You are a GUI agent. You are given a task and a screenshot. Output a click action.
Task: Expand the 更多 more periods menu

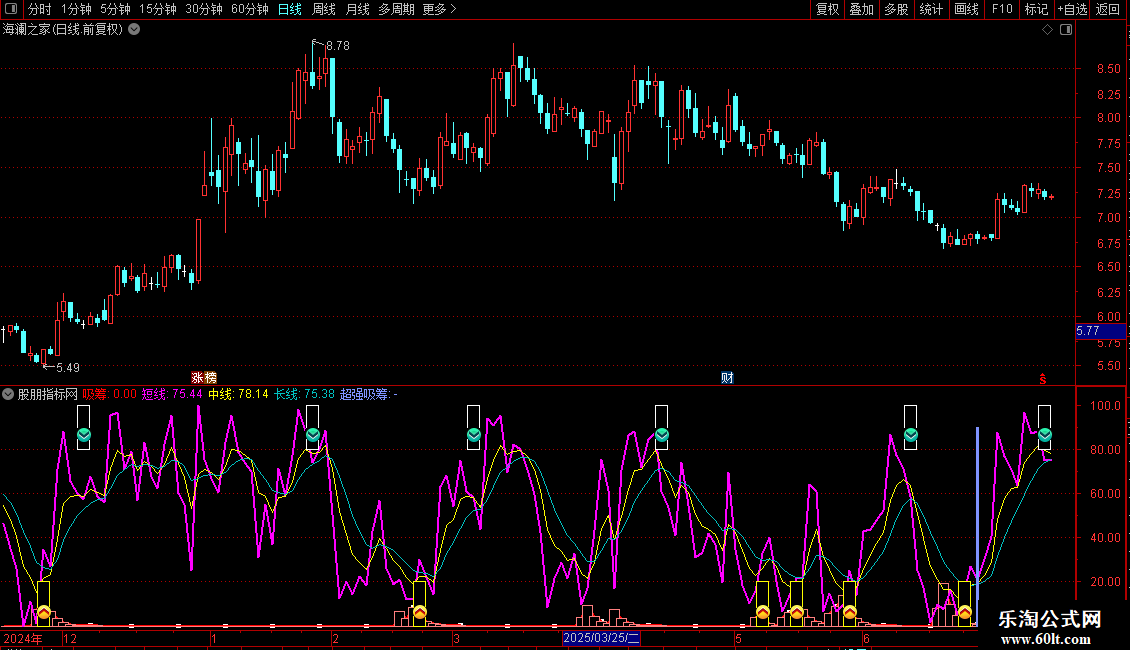pyautogui.click(x=439, y=9)
